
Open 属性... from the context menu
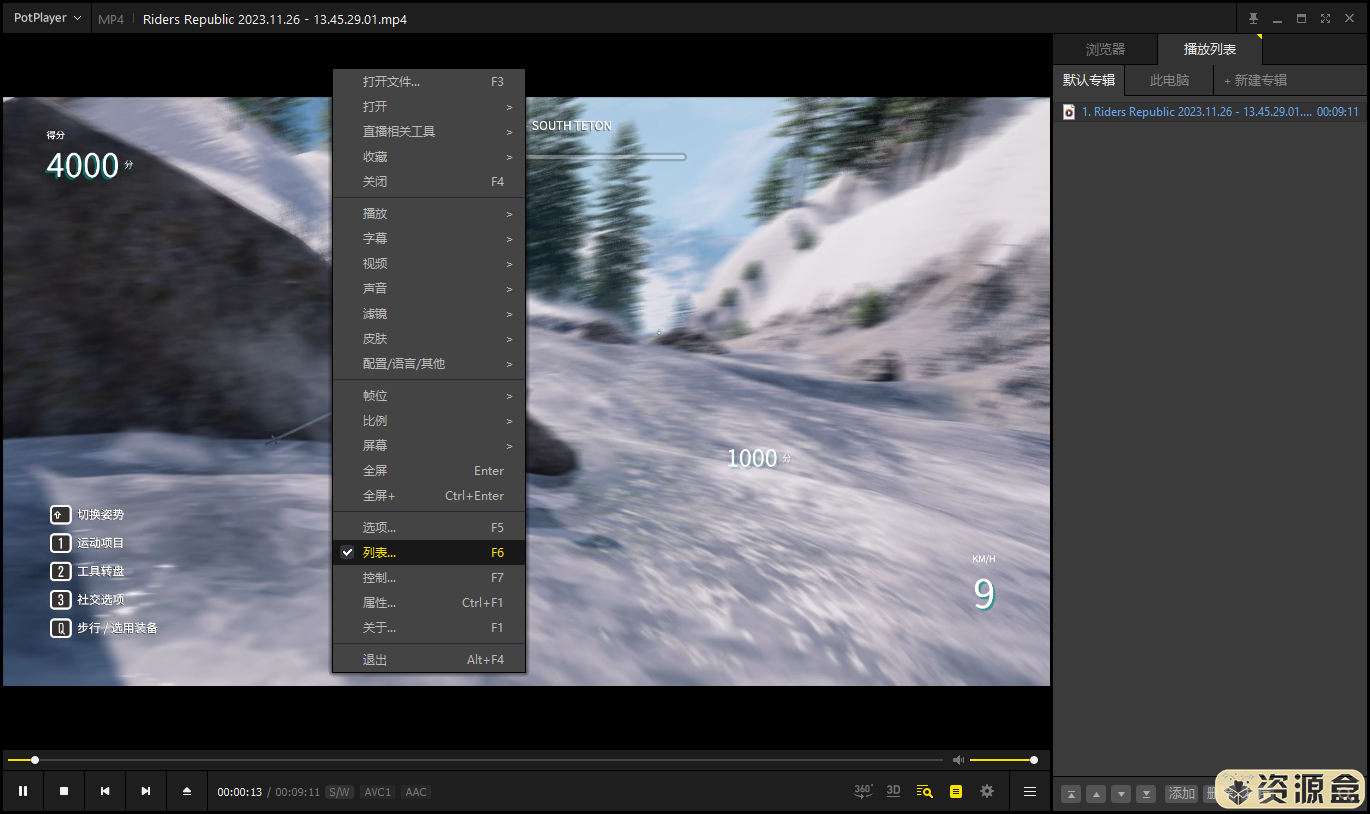429,603
